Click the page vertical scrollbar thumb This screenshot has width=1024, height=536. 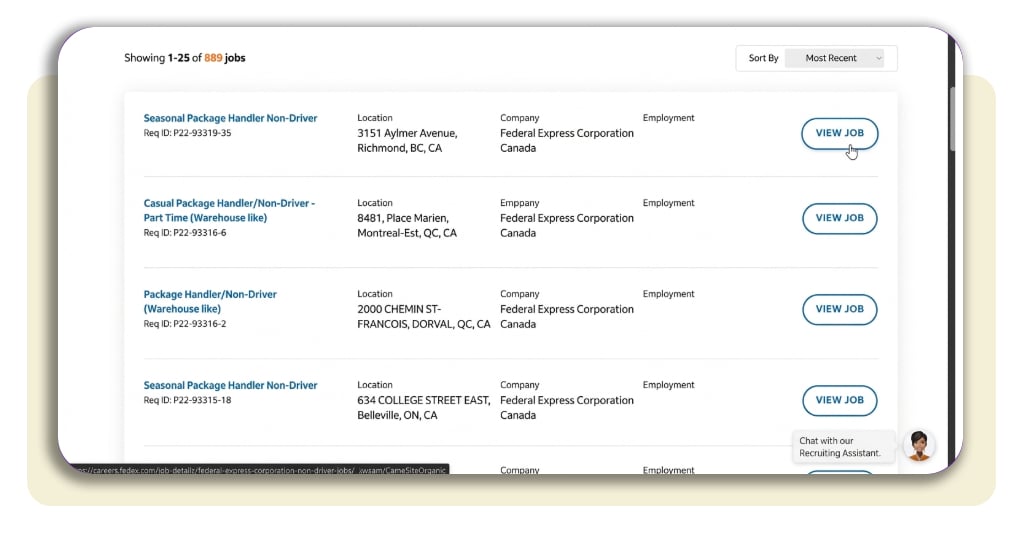click(953, 118)
